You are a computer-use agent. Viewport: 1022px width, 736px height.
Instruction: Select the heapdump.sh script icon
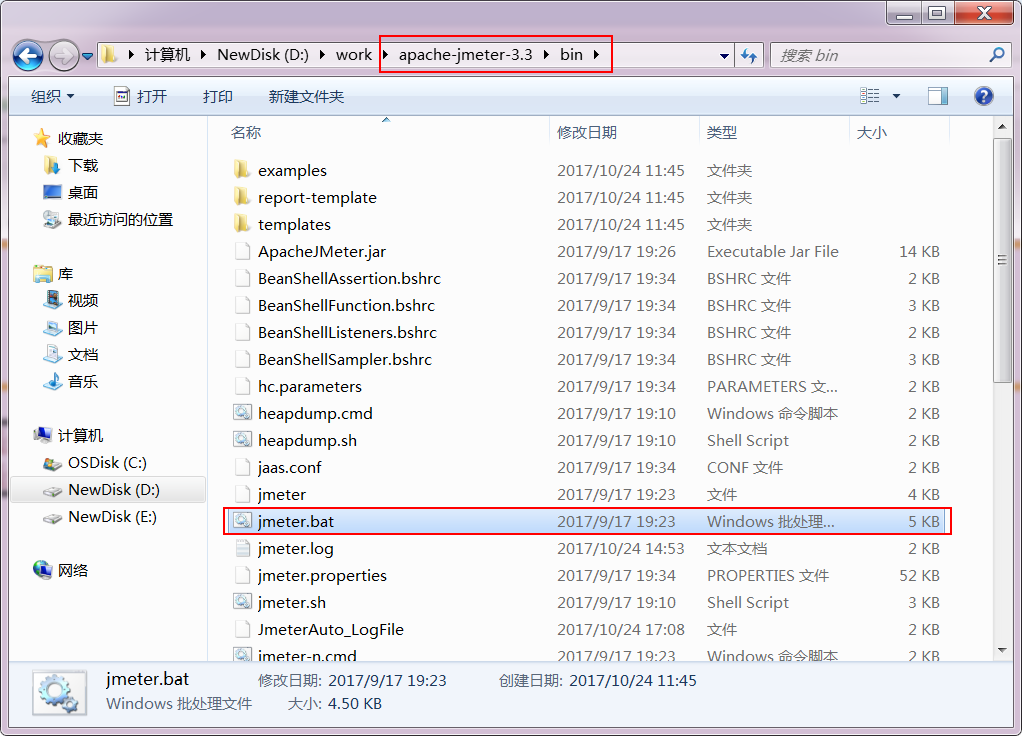pos(242,440)
